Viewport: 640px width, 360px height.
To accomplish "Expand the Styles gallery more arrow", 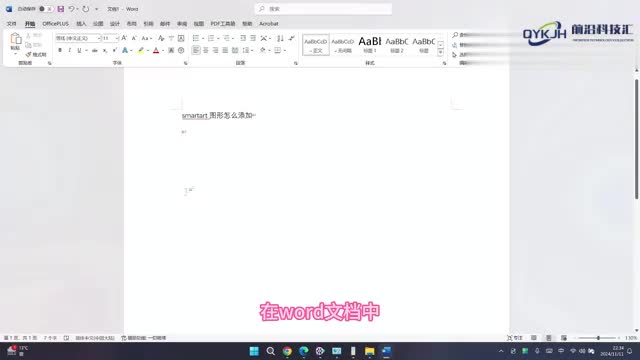I will click(x=440, y=53).
